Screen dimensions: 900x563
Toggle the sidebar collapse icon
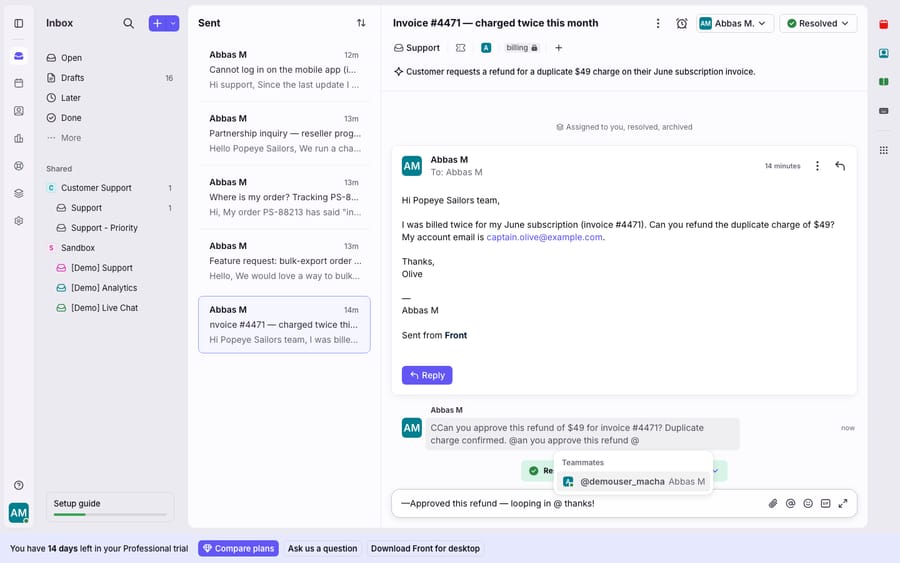pyautogui.click(x=18, y=23)
